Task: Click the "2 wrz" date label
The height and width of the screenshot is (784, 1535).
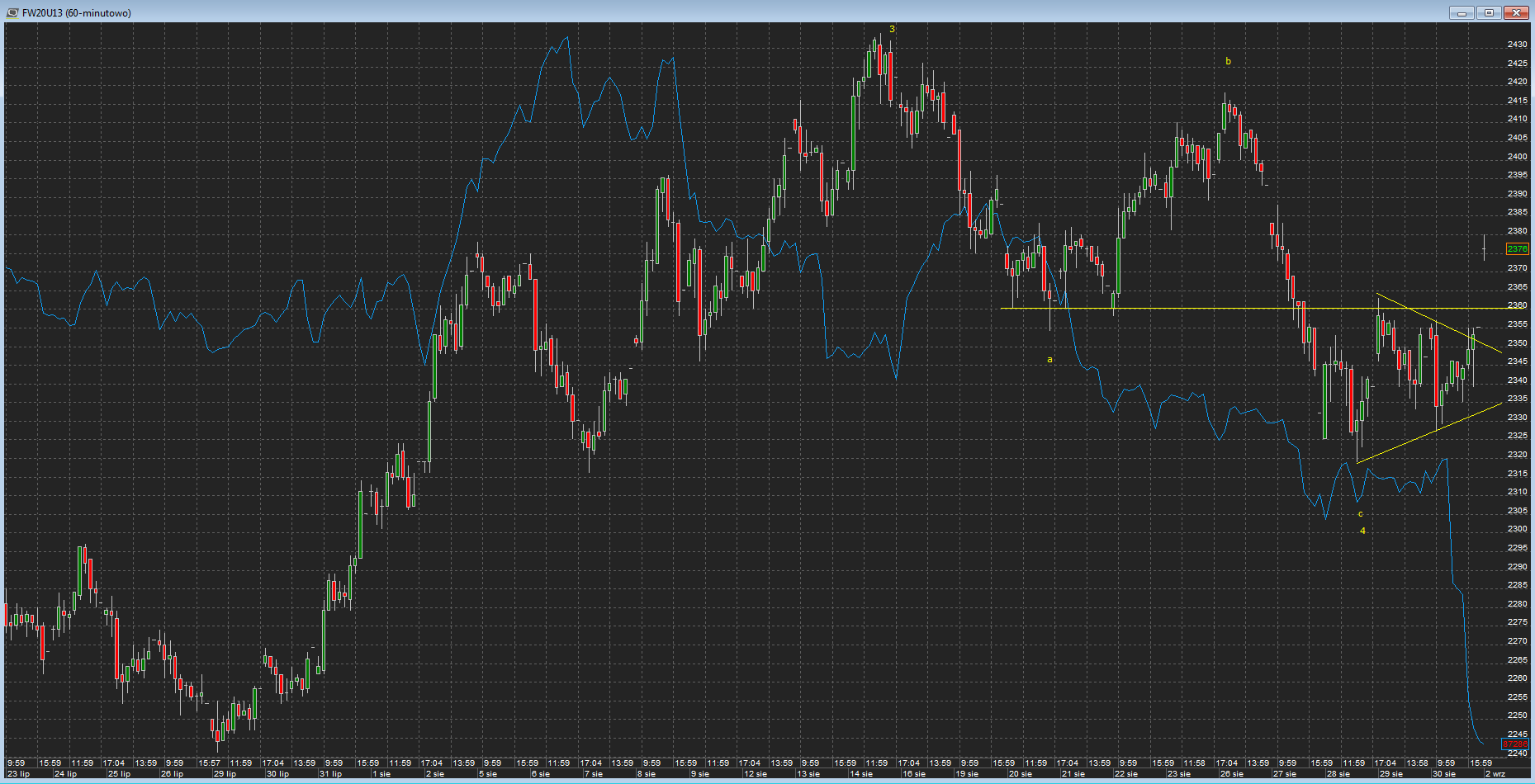Action: [x=1495, y=774]
